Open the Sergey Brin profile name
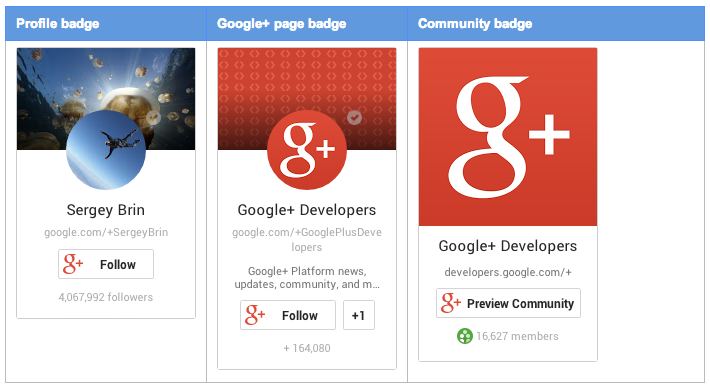The height and width of the screenshot is (388, 710). (x=106, y=210)
